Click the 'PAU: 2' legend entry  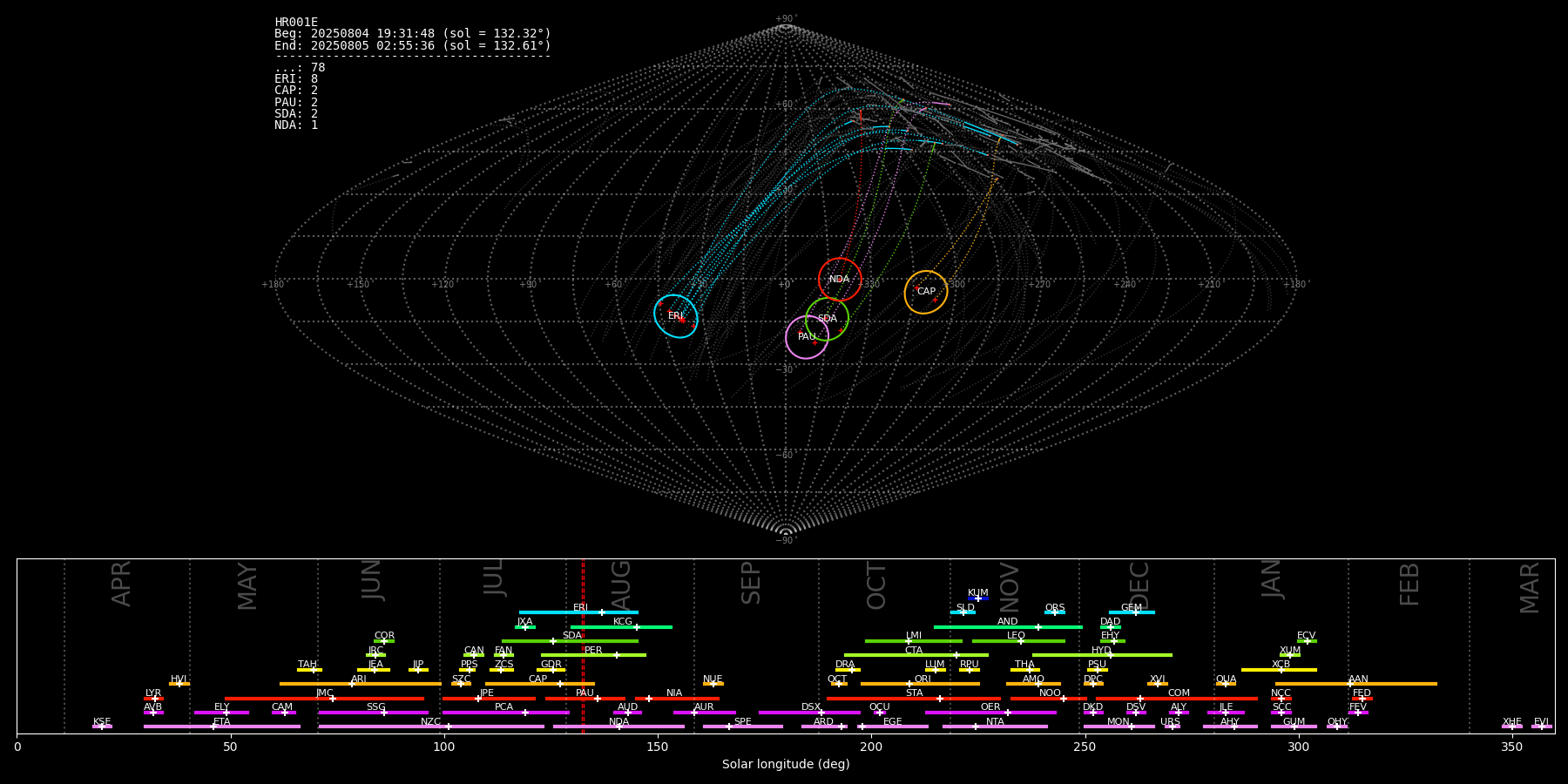coord(296,103)
